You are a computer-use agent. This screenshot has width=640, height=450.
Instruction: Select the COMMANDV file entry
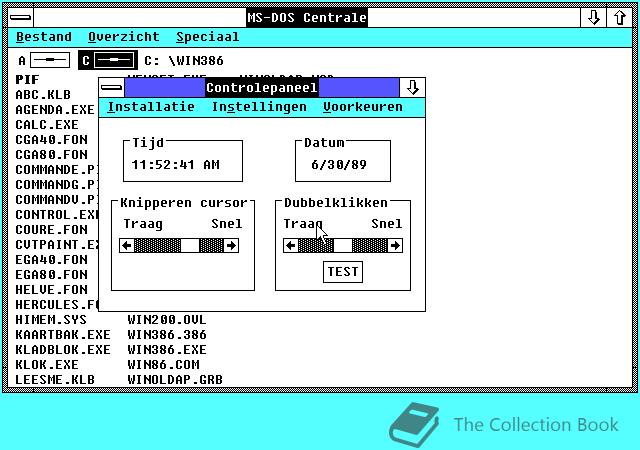(56, 200)
